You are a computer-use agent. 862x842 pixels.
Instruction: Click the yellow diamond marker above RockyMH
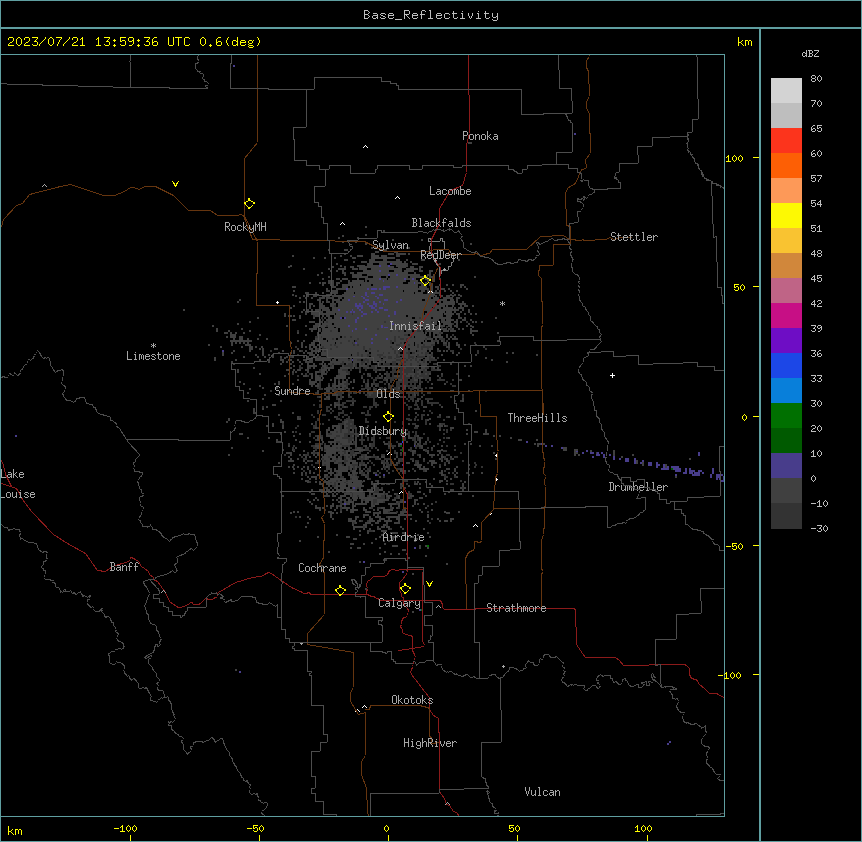point(250,204)
